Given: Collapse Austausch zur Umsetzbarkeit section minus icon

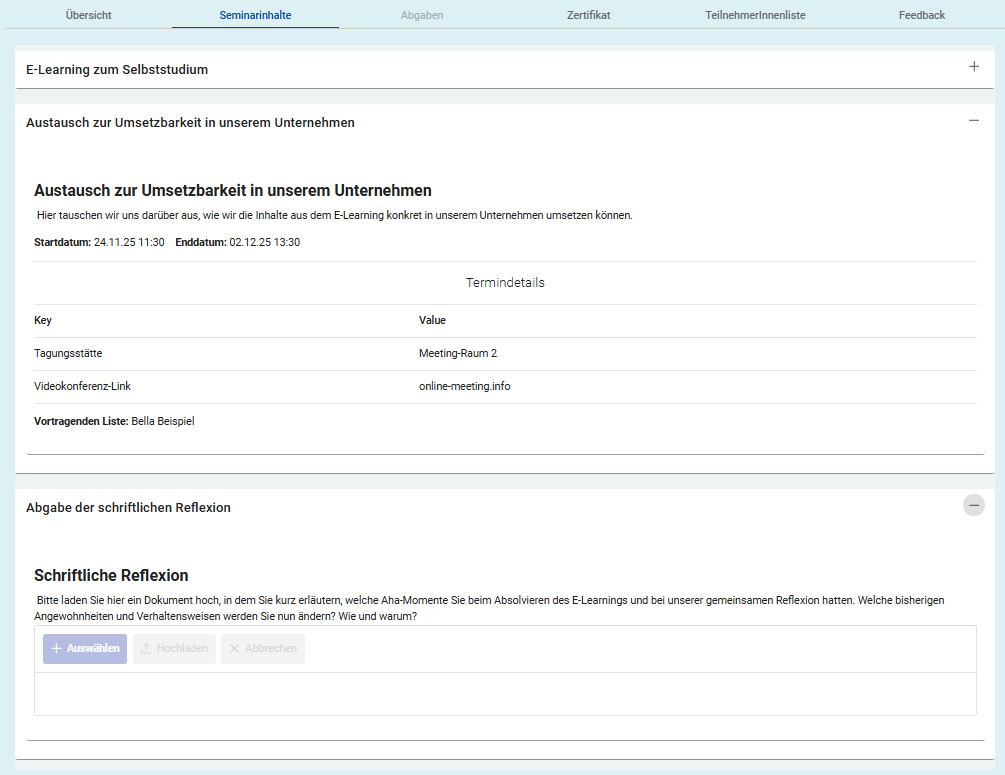Looking at the screenshot, I should pyautogui.click(x=974, y=120).
